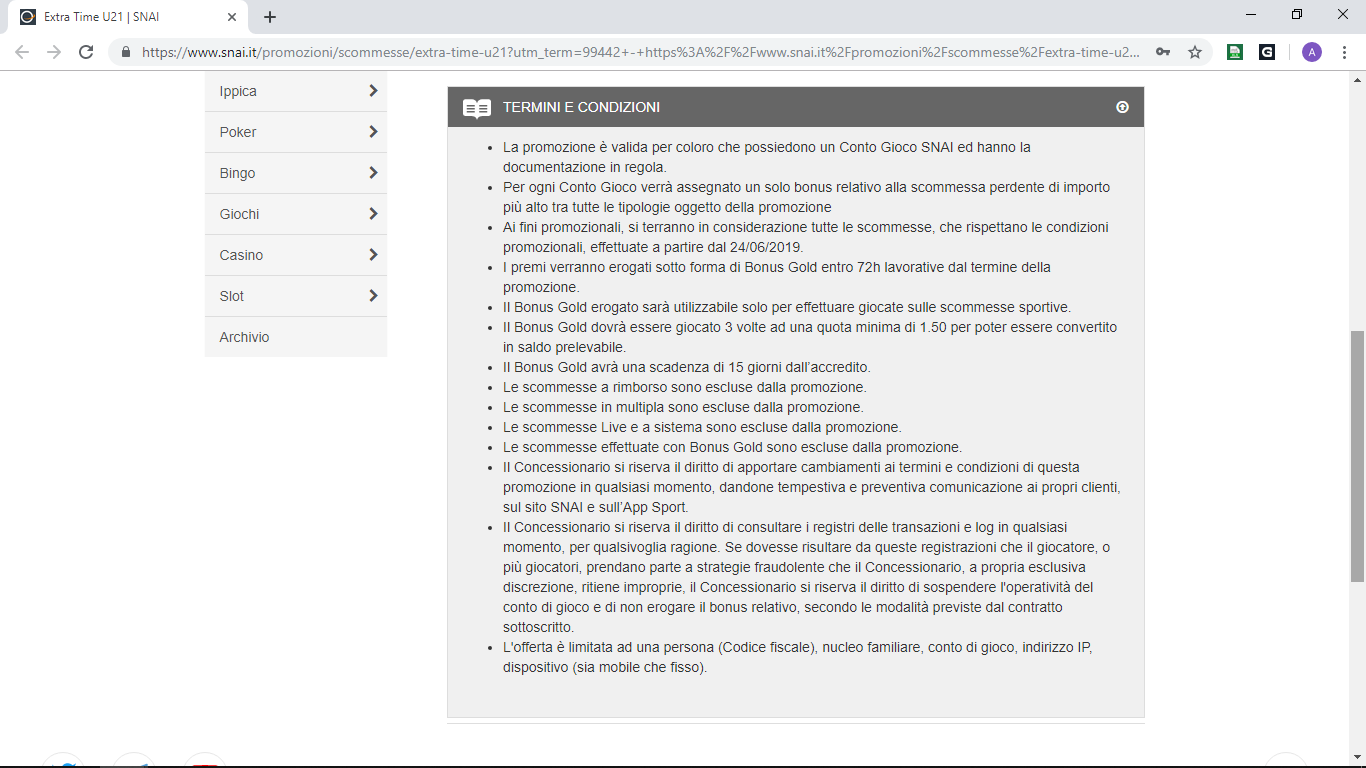Click the scrollbar up arrow
This screenshot has height=768, width=1366.
[x=1357, y=79]
